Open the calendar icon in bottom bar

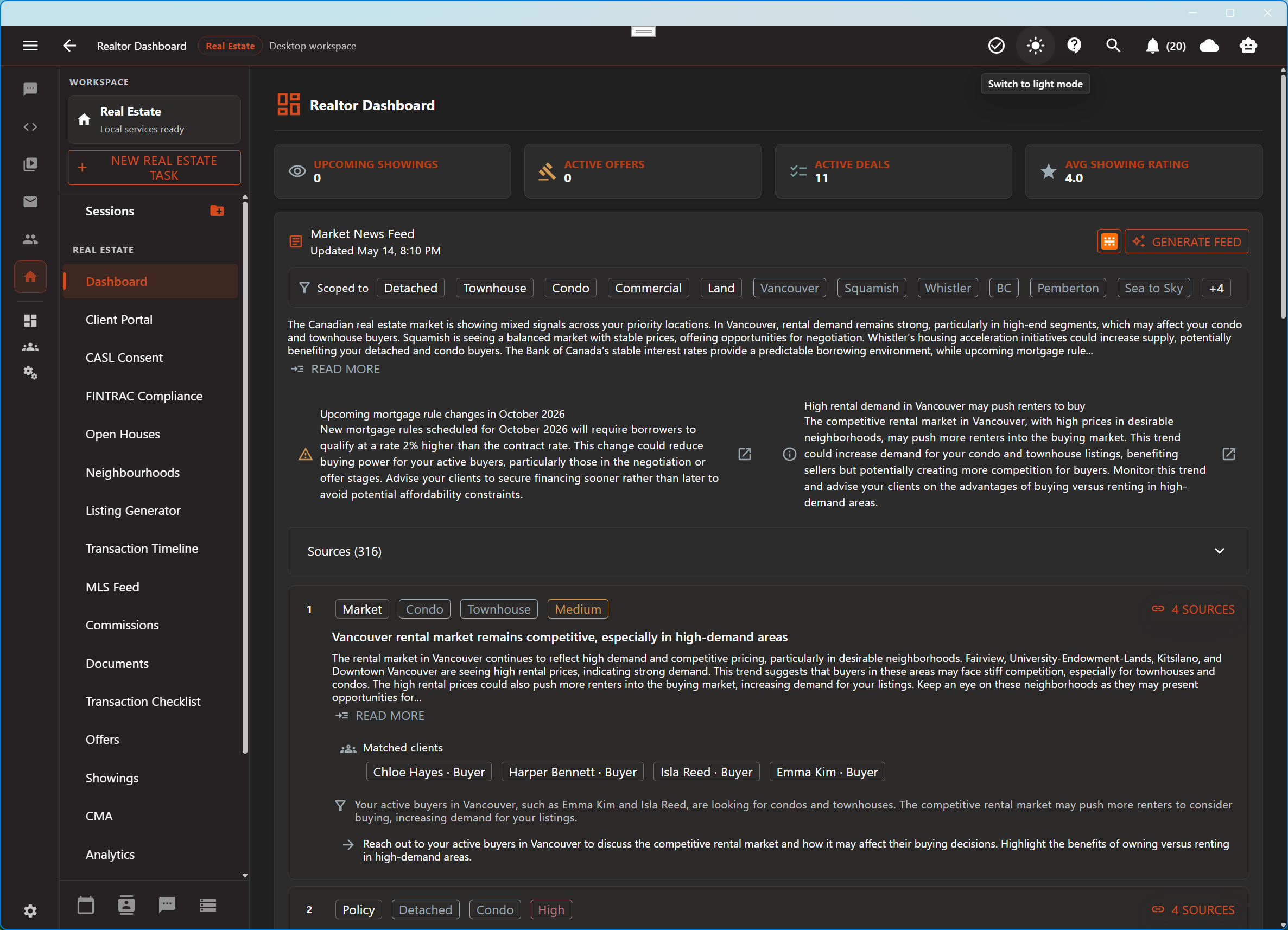click(86, 904)
